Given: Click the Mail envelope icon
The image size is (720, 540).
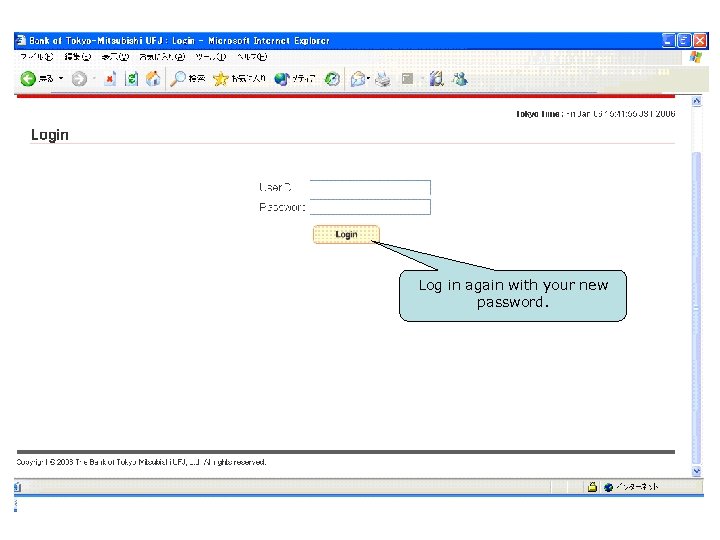Looking at the screenshot, I should pyautogui.click(x=358, y=79).
